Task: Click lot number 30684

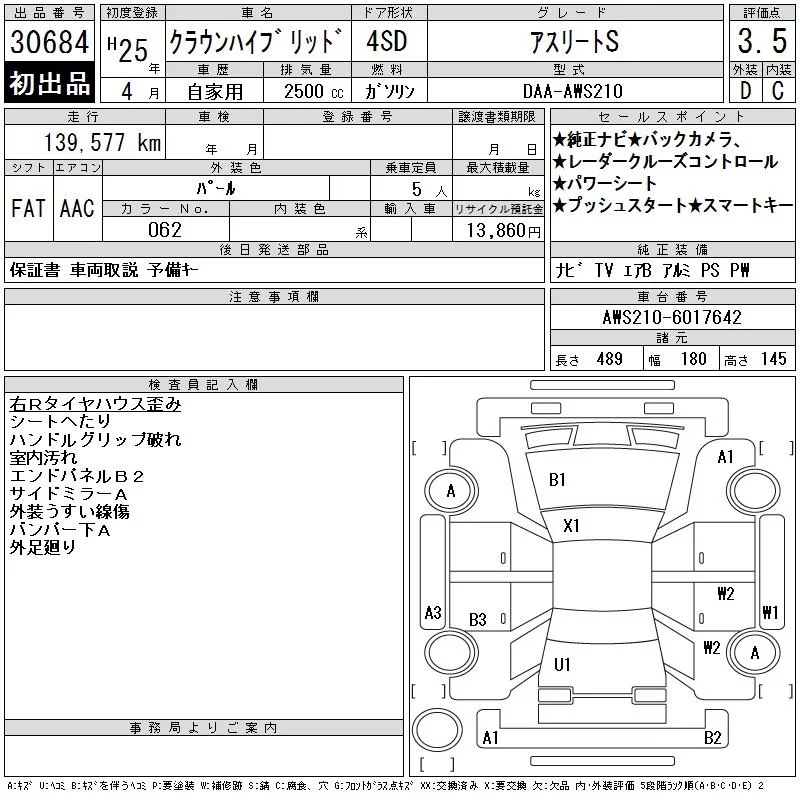Action: pos(49,41)
